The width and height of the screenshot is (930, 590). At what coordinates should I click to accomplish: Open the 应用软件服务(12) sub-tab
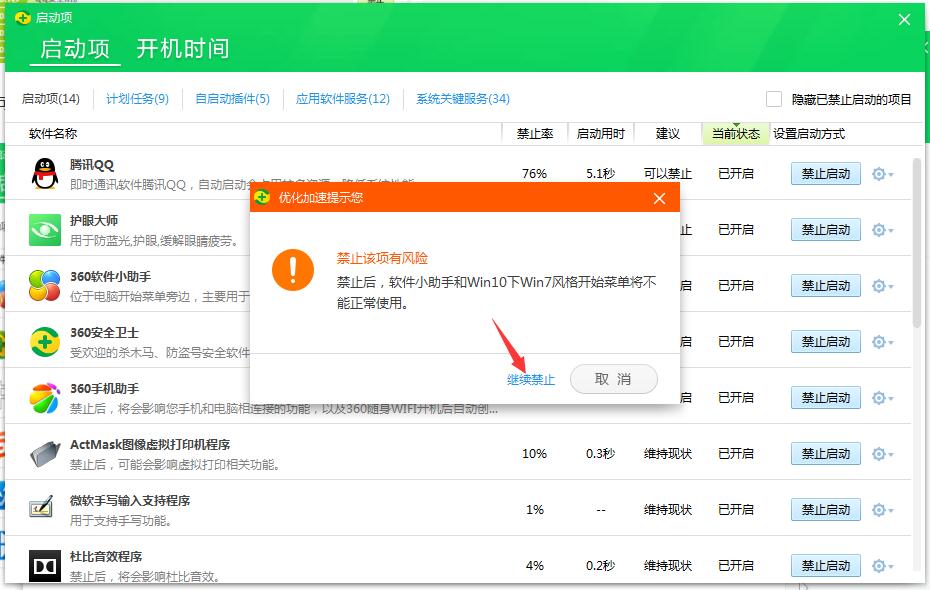[343, 99]
